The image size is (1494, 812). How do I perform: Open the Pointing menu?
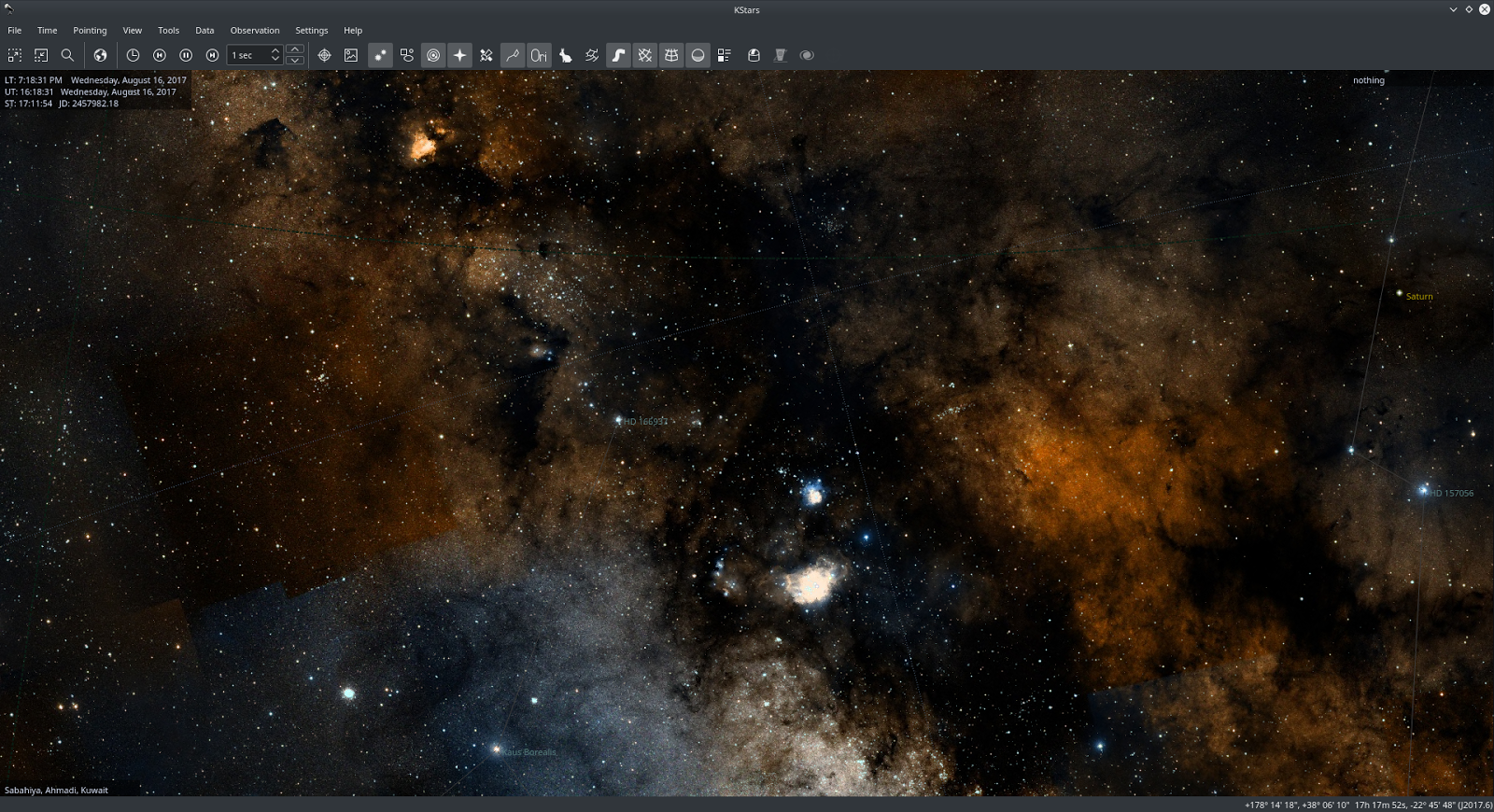click(x=90, y=30)
